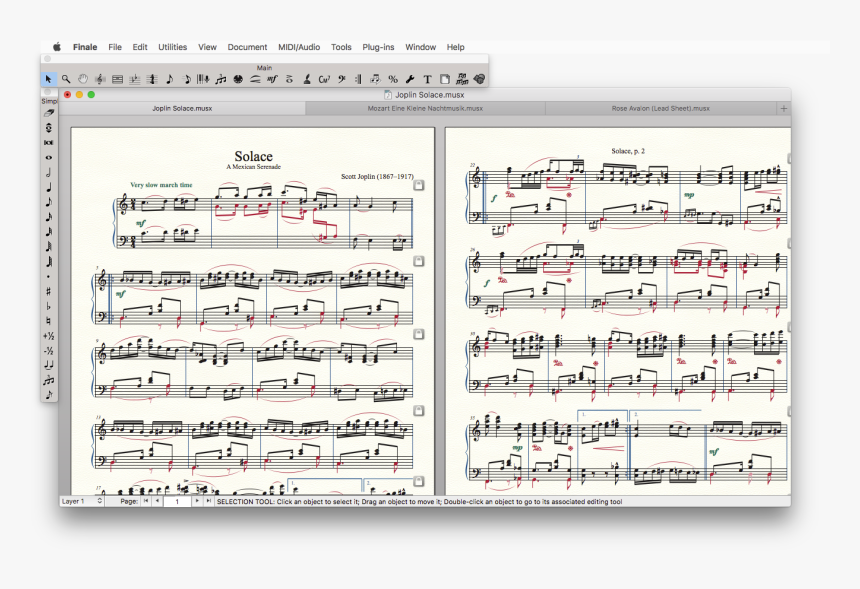This screenshot has width=860, height=589.
Task: Select the Resize percent tool
Action: tap(392, 79)
